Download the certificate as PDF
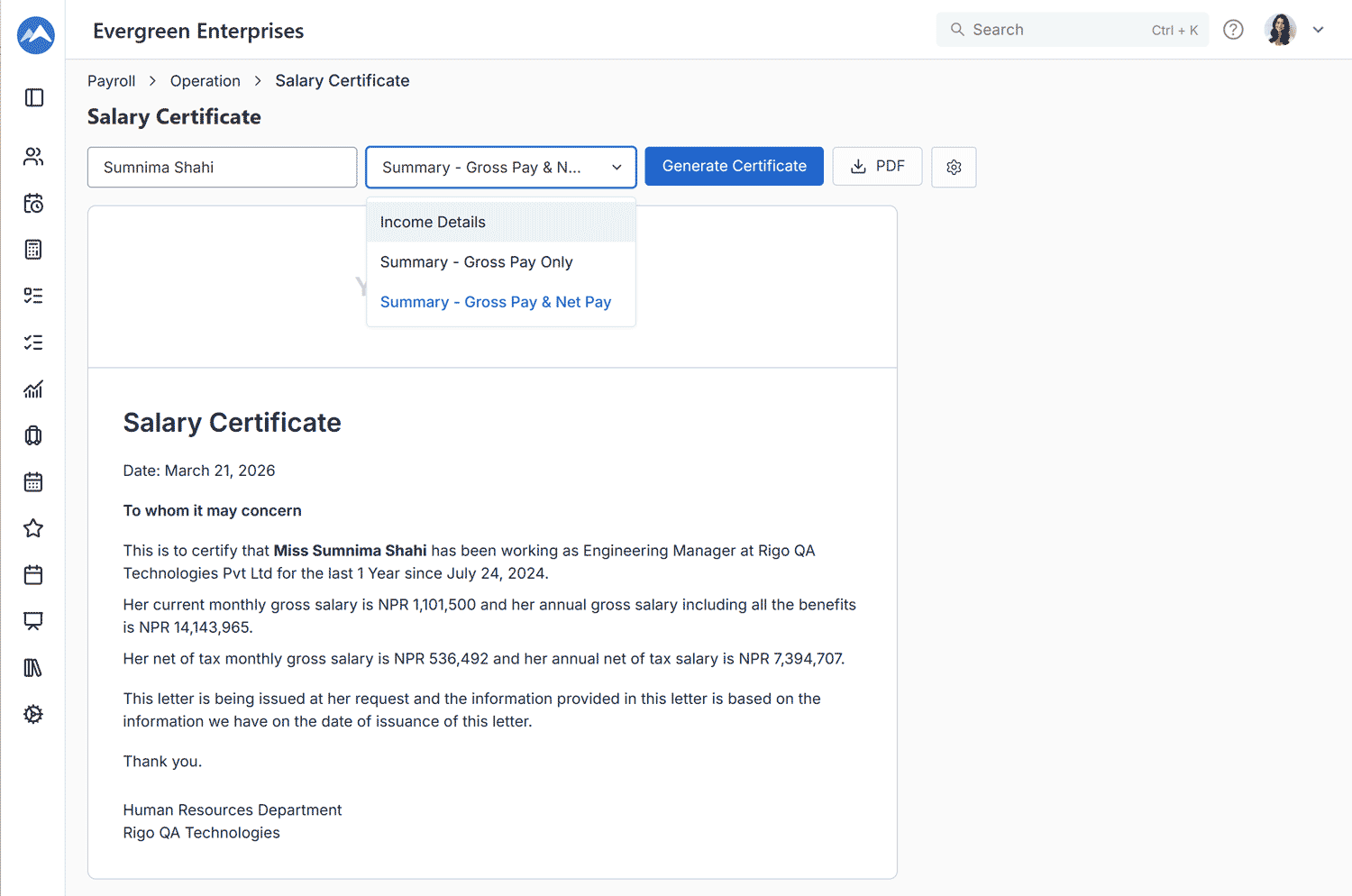The image size is (1352, 896). coord(877,167)
